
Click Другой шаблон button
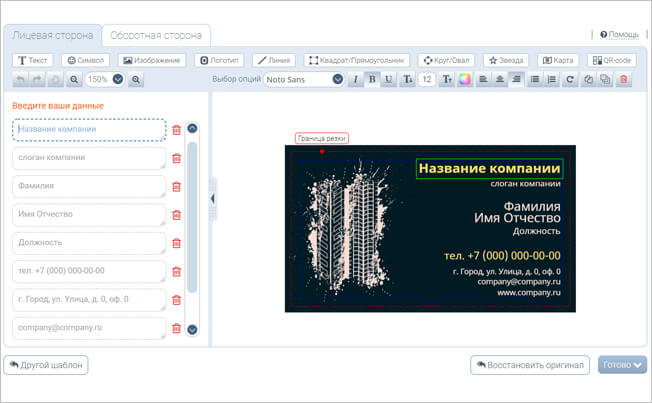(46, 365)
